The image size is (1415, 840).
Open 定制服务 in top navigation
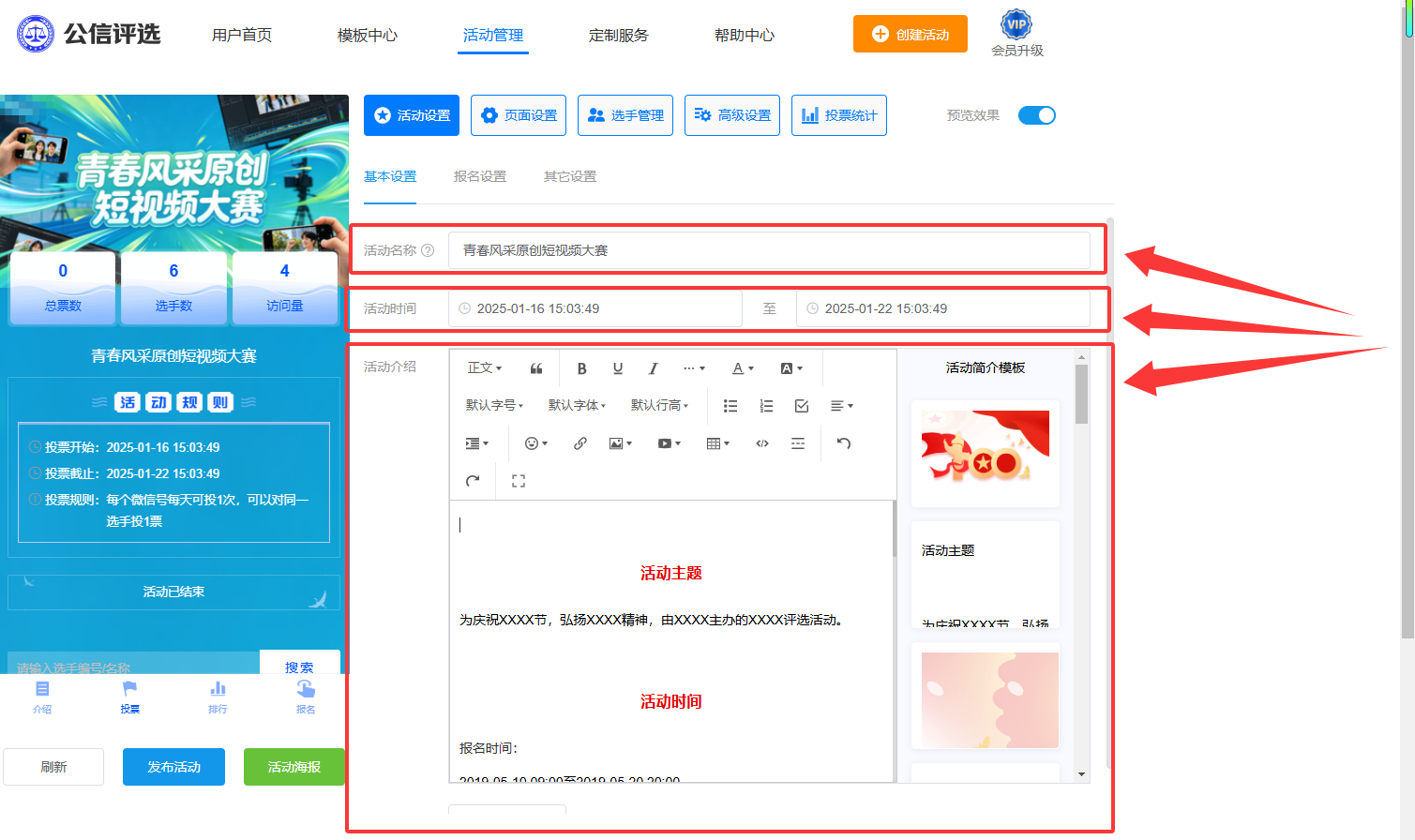tap(619, 35)
